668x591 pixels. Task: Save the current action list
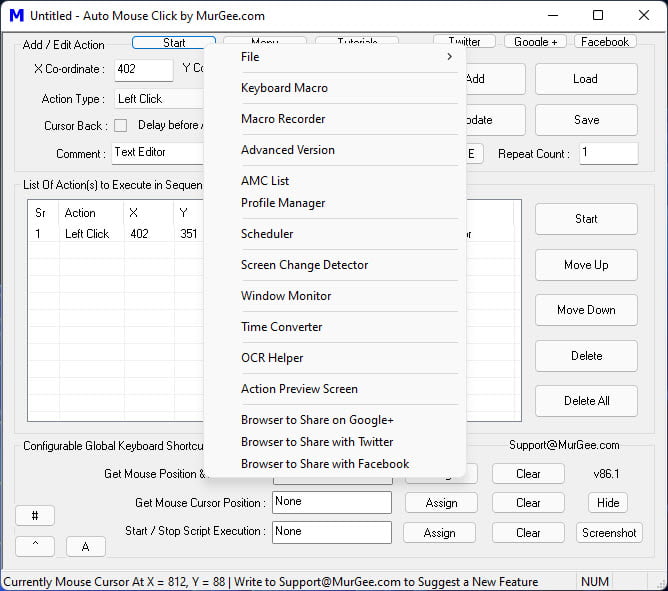click(586, 120)
